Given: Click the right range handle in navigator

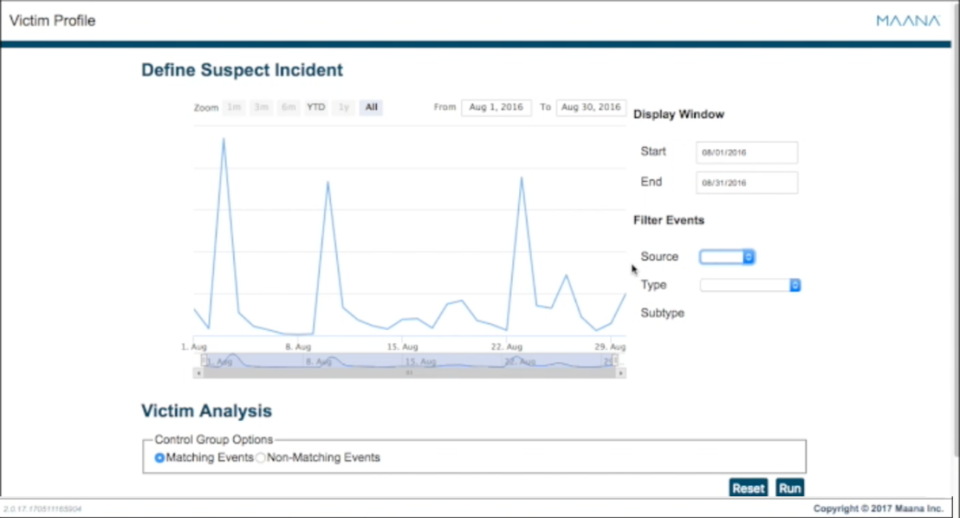Looking at the screenshot, I should (614, 360).
